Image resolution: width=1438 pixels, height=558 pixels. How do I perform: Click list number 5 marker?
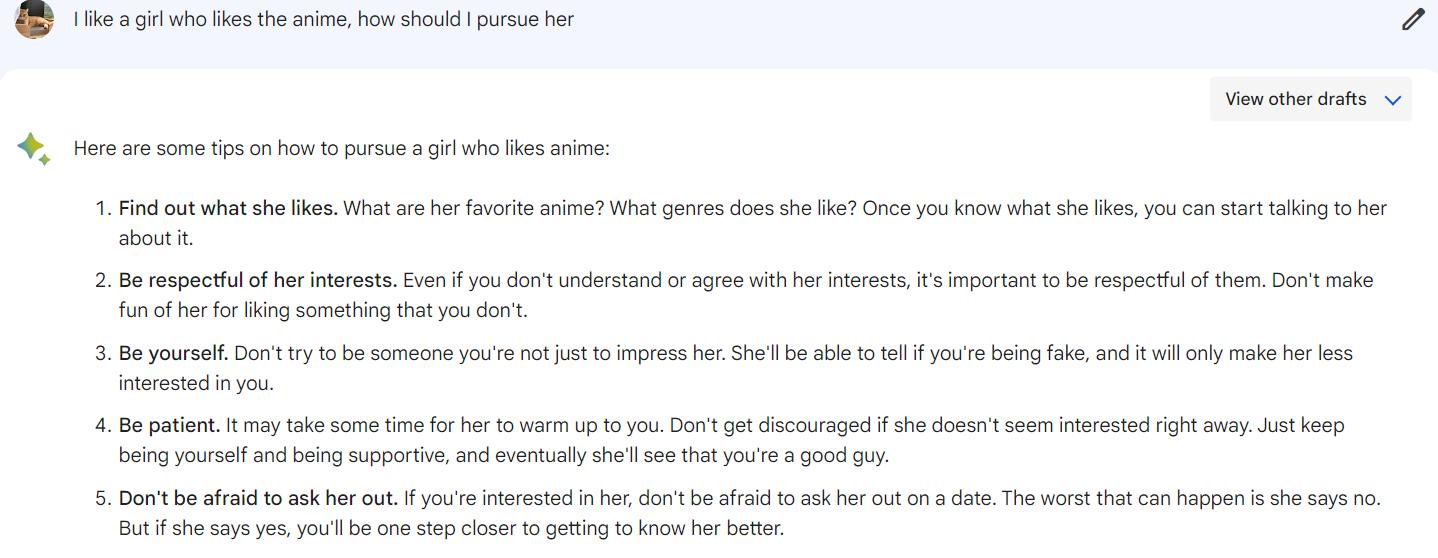(102, 498)
